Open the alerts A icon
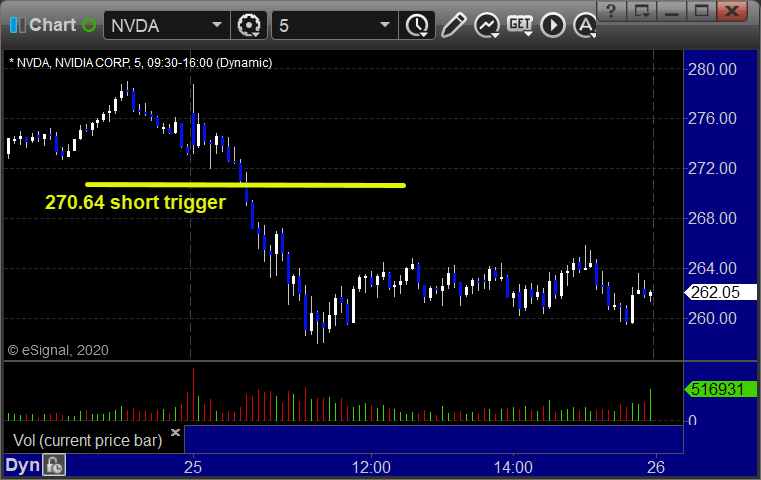Image resolution: width=761 pixels, height=480 pixels. (x=585, y=25)
